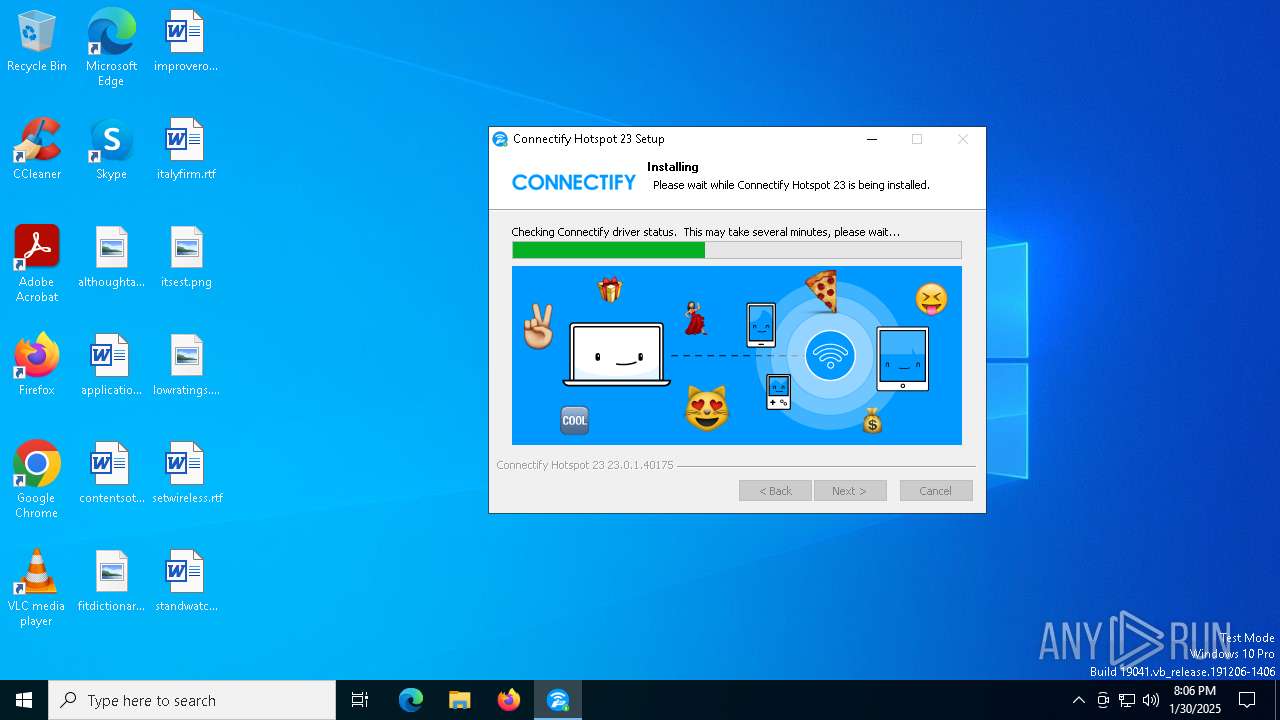This screenshot has height=720, width=1280.
Task: Click the meet-now tray icon
Action: tap(1103, 700)
